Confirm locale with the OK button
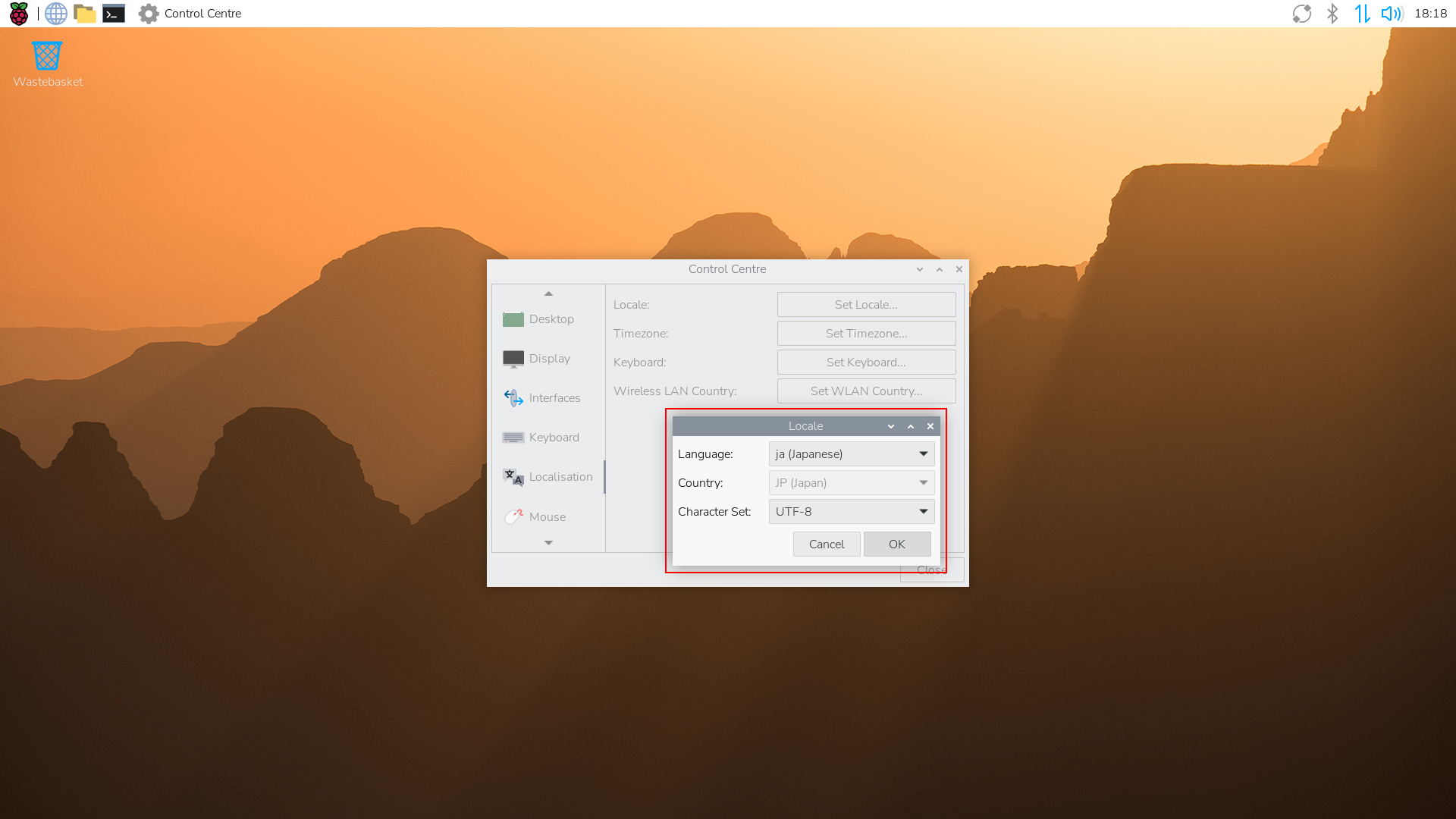 tap(896, 544)
